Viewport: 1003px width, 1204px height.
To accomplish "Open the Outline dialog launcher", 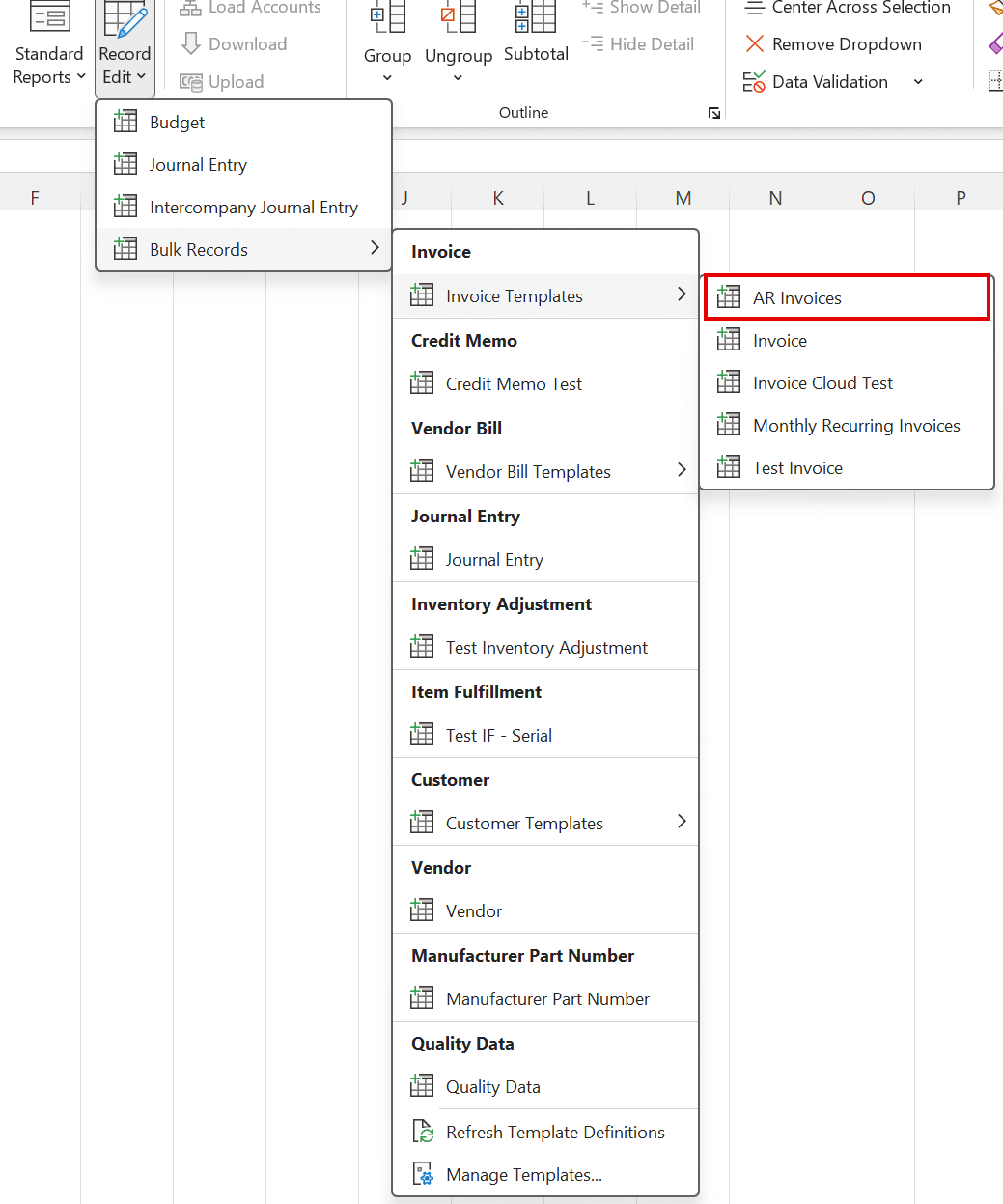I will 714,113.
